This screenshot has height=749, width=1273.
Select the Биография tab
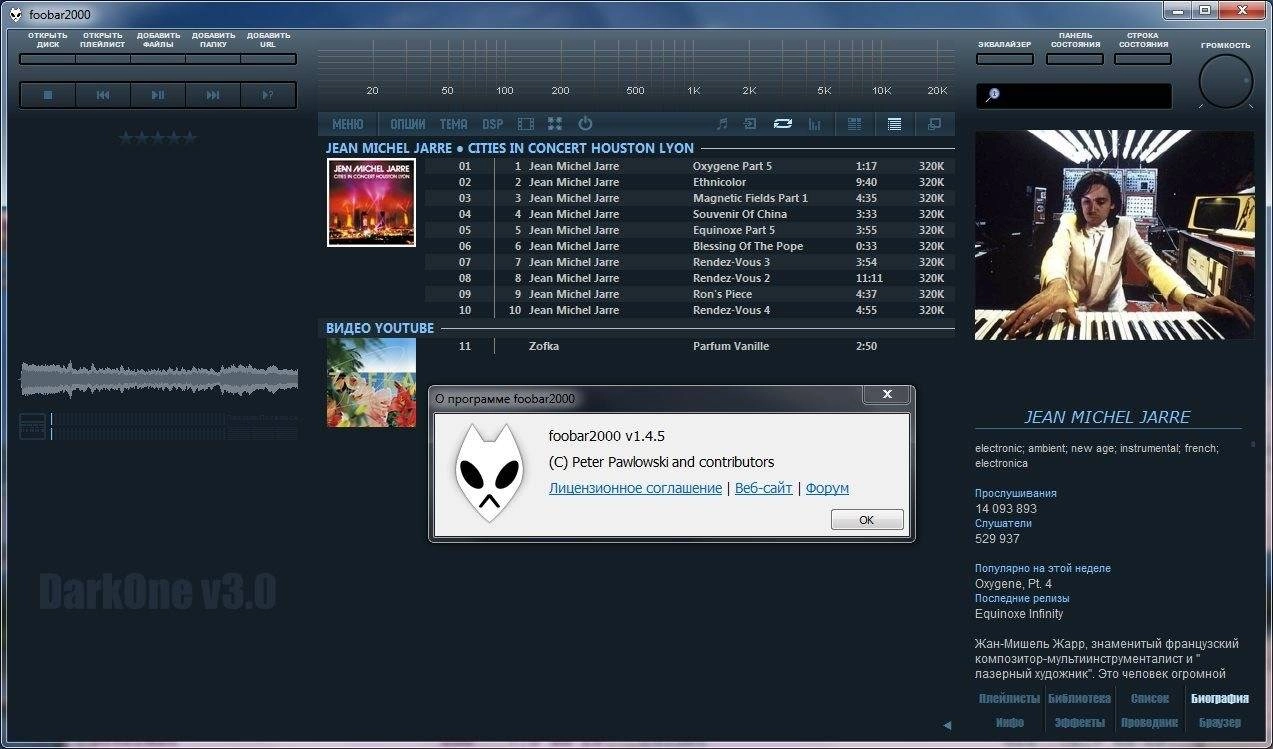pyautogui.click(x=1219, y=699)
